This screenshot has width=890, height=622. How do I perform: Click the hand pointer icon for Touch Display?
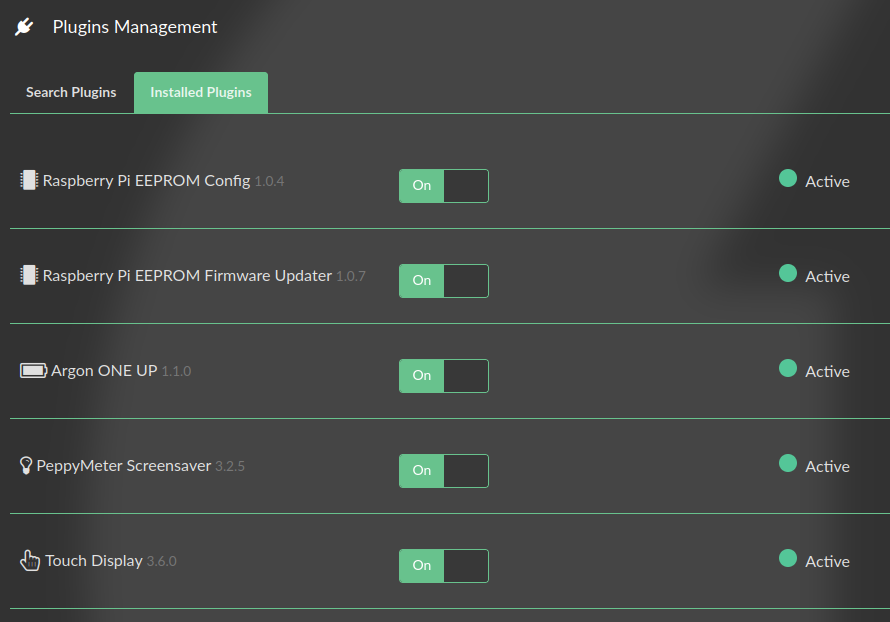(30, 561)
